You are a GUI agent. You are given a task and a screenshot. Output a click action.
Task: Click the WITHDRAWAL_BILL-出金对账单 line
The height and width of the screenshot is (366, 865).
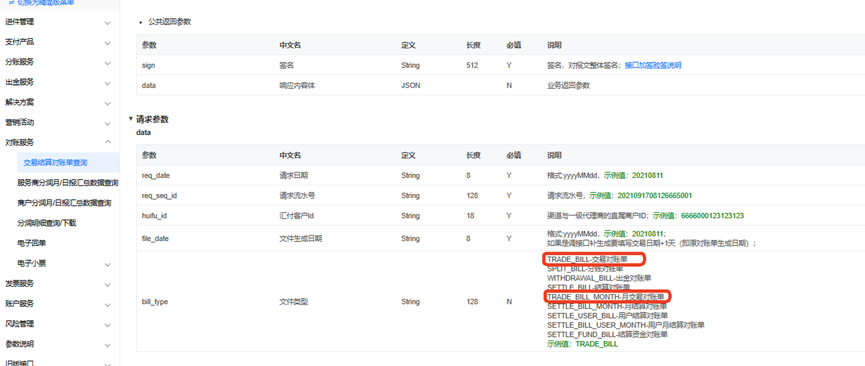pyautogui.click(x=599, y=278)
